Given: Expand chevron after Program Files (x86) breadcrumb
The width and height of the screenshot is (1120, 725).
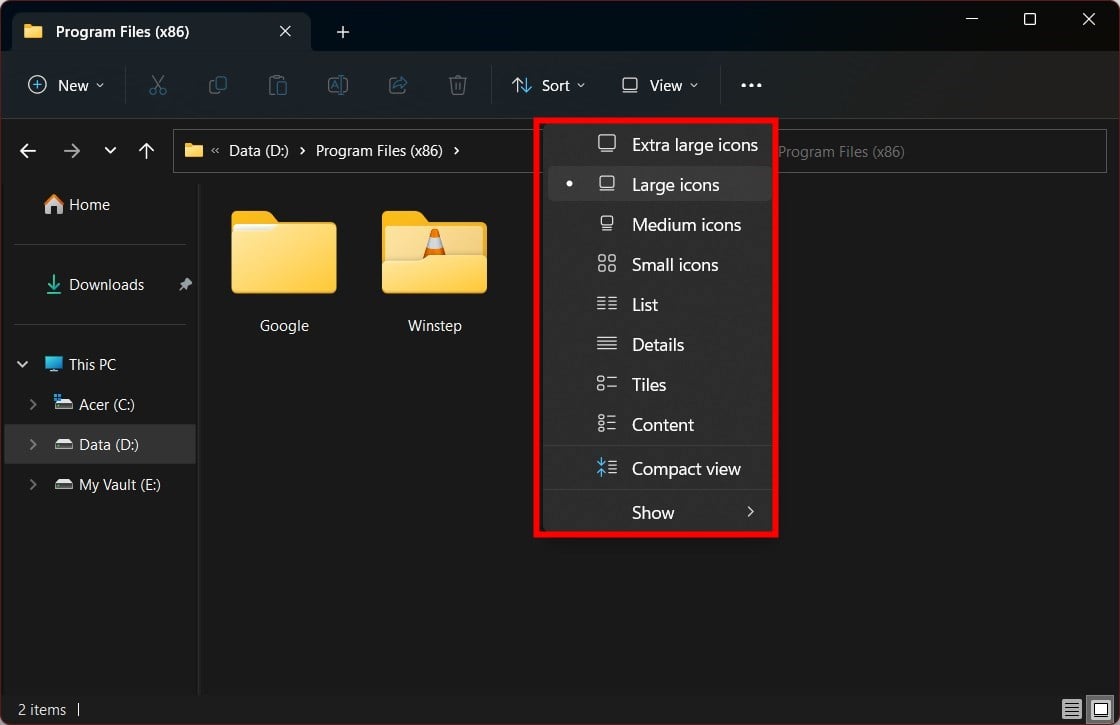Looking at the screenshot, I should click(456, 151).
